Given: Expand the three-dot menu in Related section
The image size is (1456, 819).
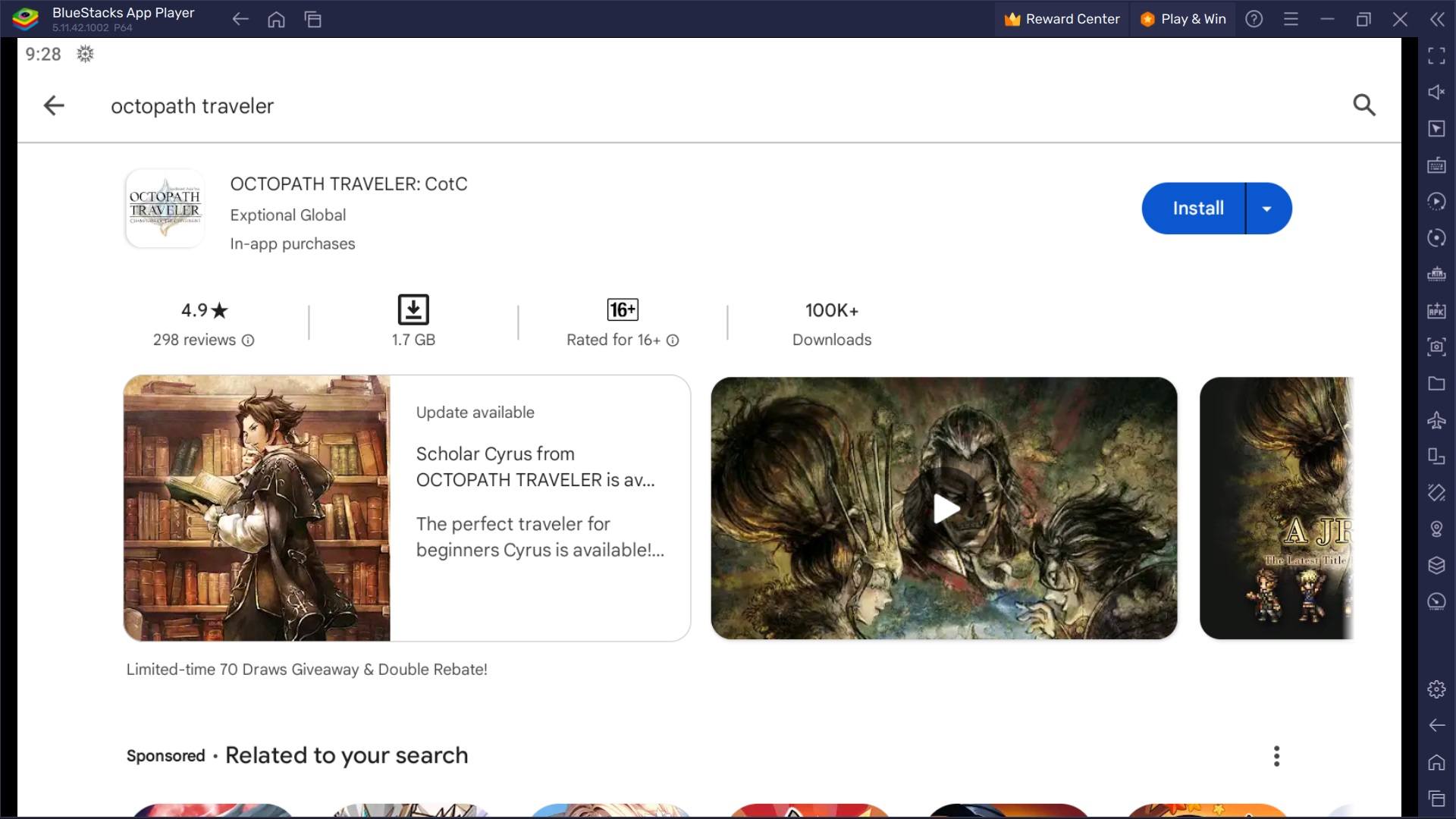Looking at the screenshot, I should click(x=1277, y=755).
